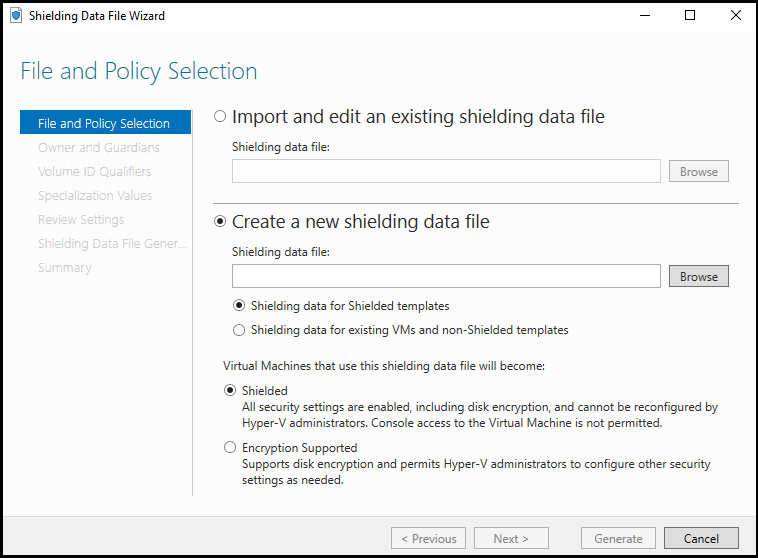
Task: Open the File and Policy Selection step
Action: [x=104, y=124]
